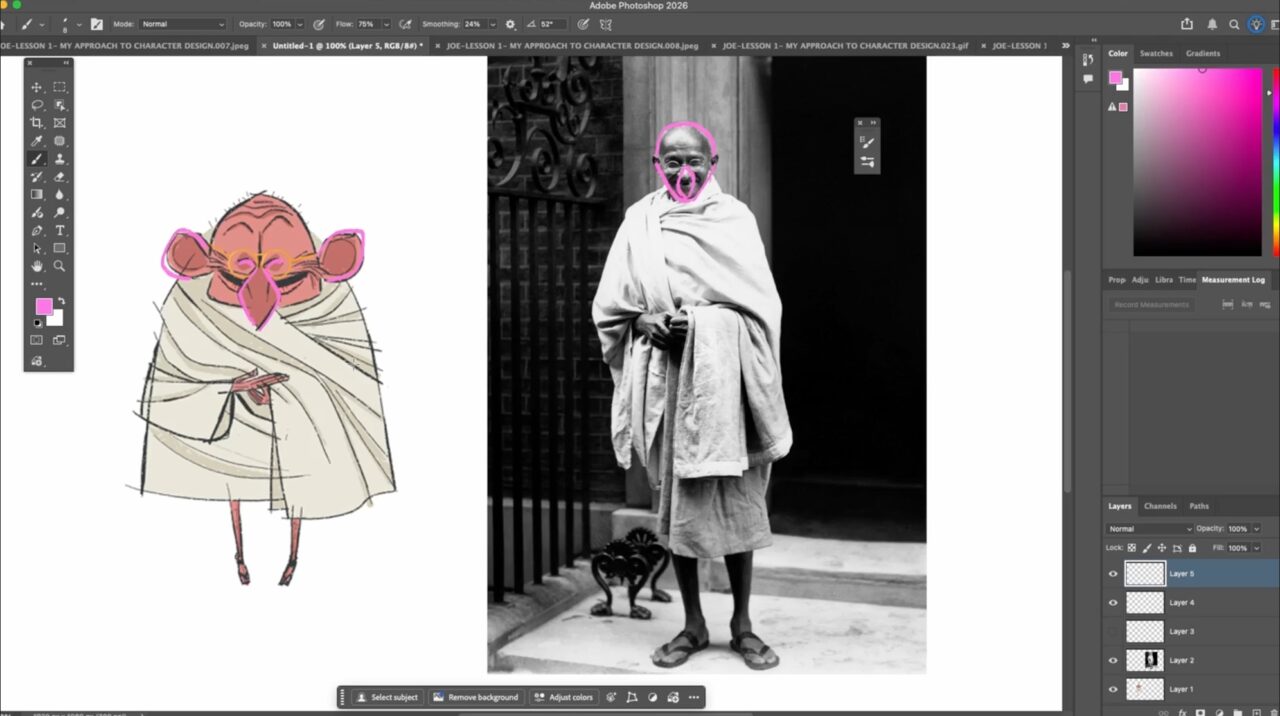
Task: Click the Change Screen Mode icon
Action: [59, 340]
